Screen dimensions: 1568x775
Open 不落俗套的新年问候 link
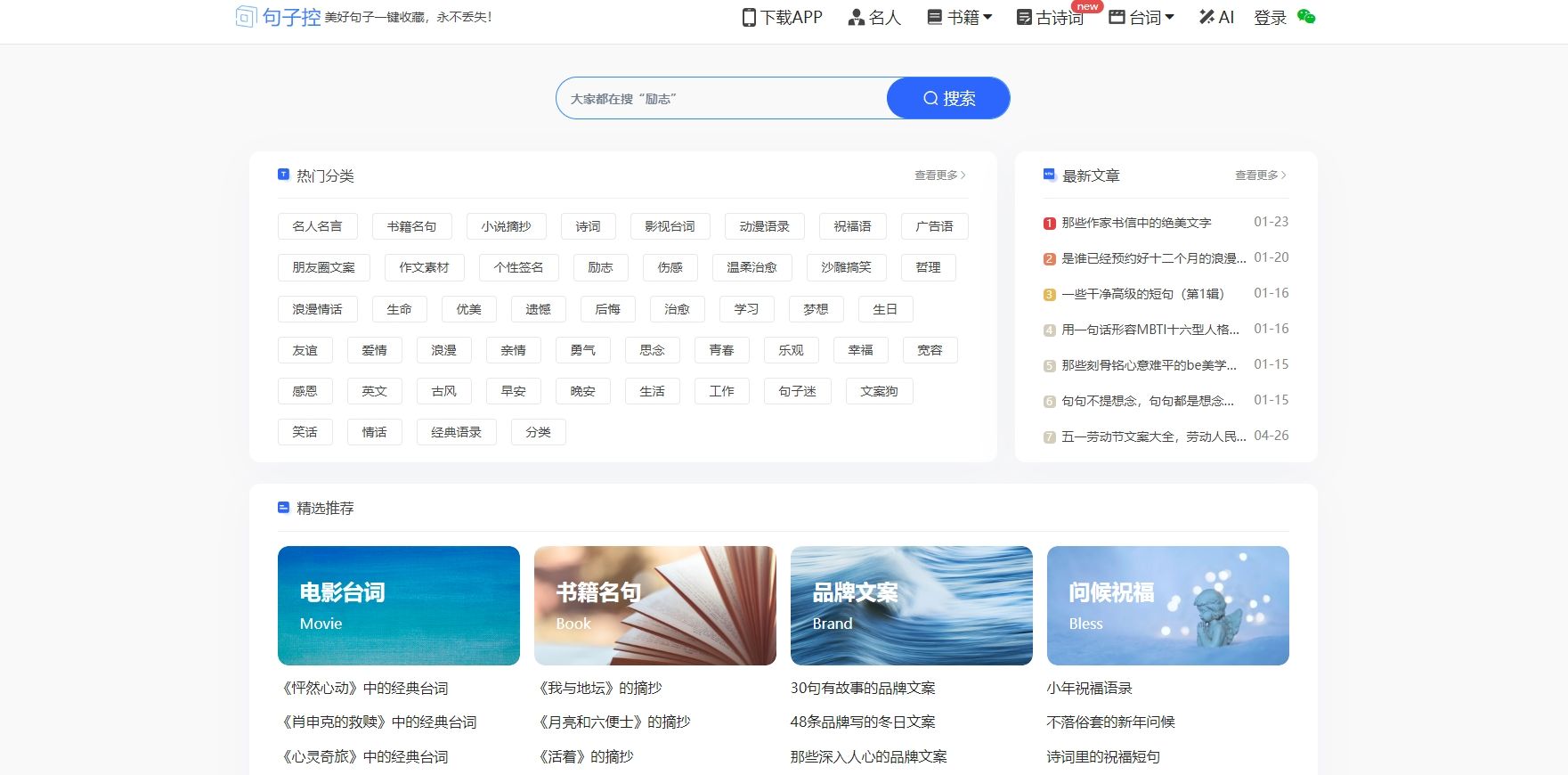1111,722
